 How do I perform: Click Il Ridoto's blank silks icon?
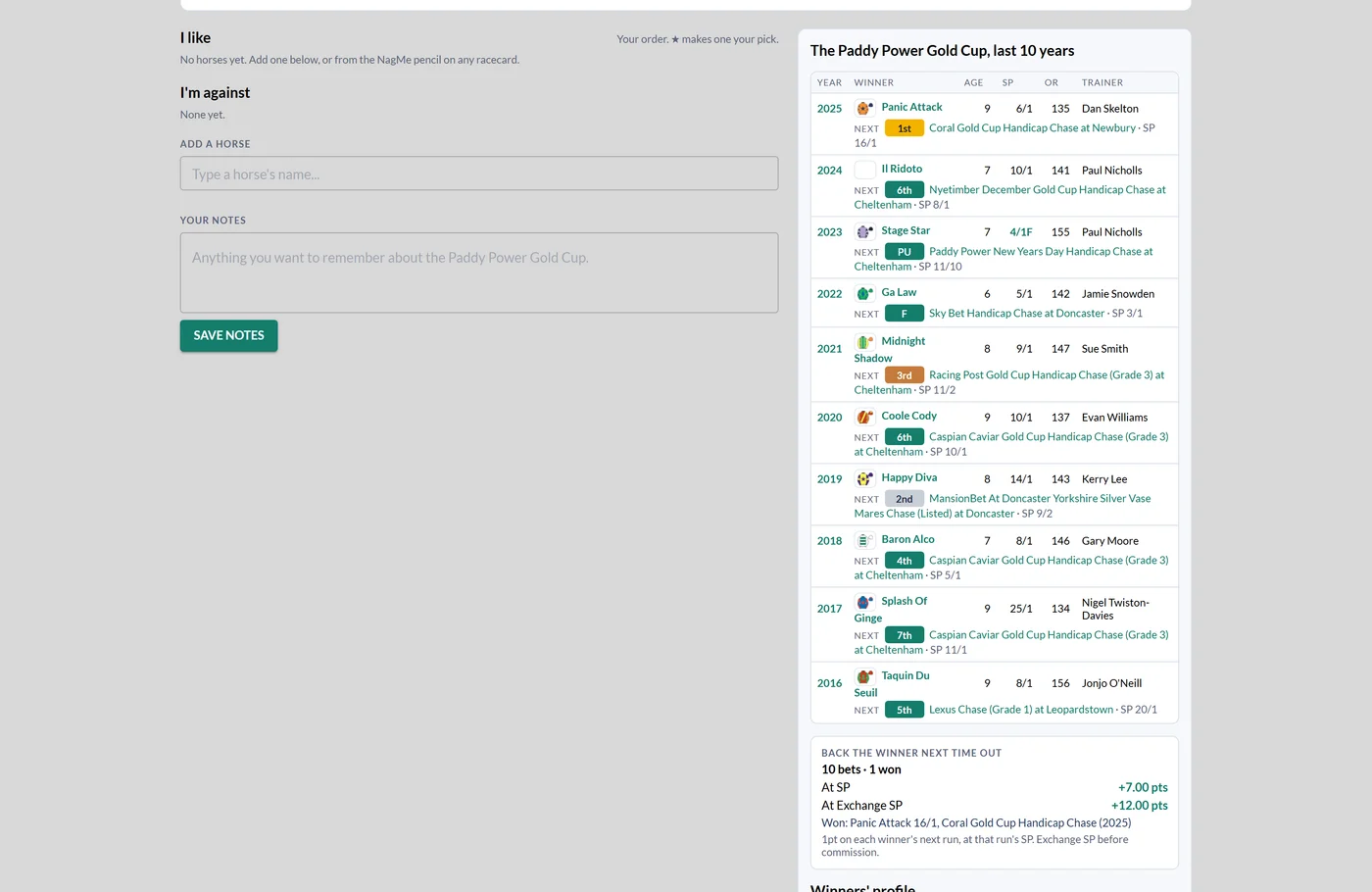[864, 170]
